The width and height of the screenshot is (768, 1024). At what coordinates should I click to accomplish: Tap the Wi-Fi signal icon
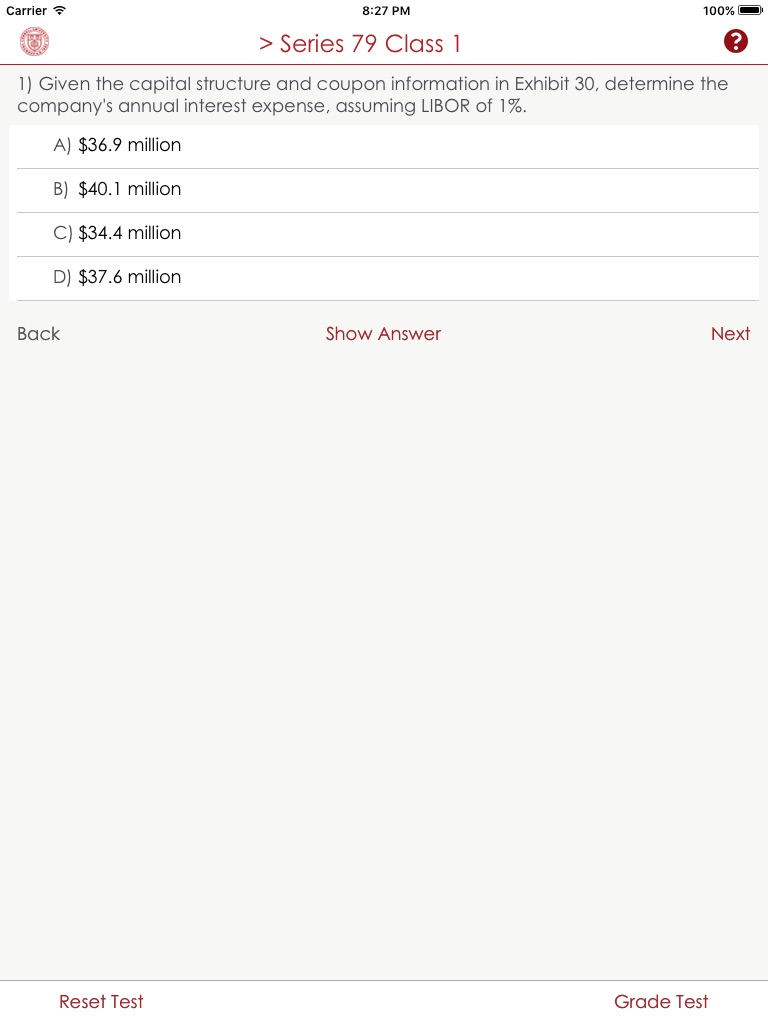(60, 10)
